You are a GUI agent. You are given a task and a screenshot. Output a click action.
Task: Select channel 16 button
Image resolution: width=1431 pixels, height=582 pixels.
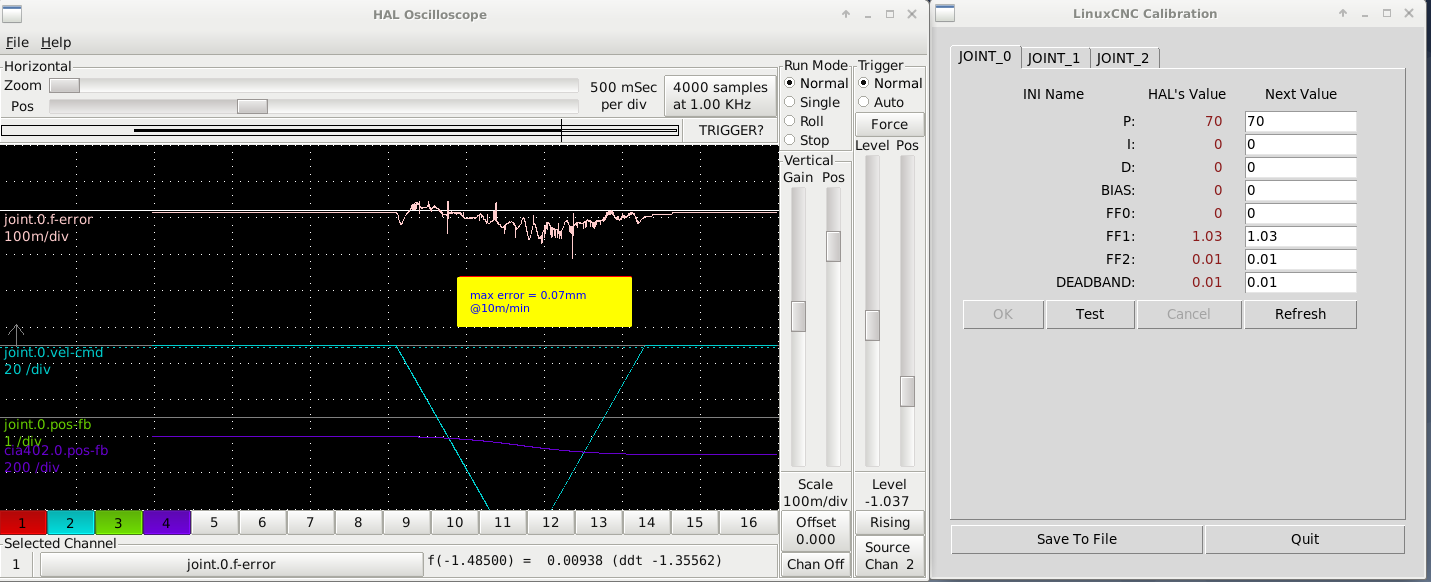[x=748, y=522]
